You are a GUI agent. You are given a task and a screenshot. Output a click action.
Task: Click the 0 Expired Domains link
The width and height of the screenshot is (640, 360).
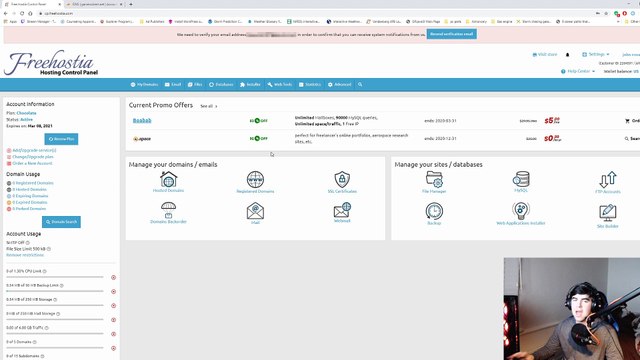[30, 202]
